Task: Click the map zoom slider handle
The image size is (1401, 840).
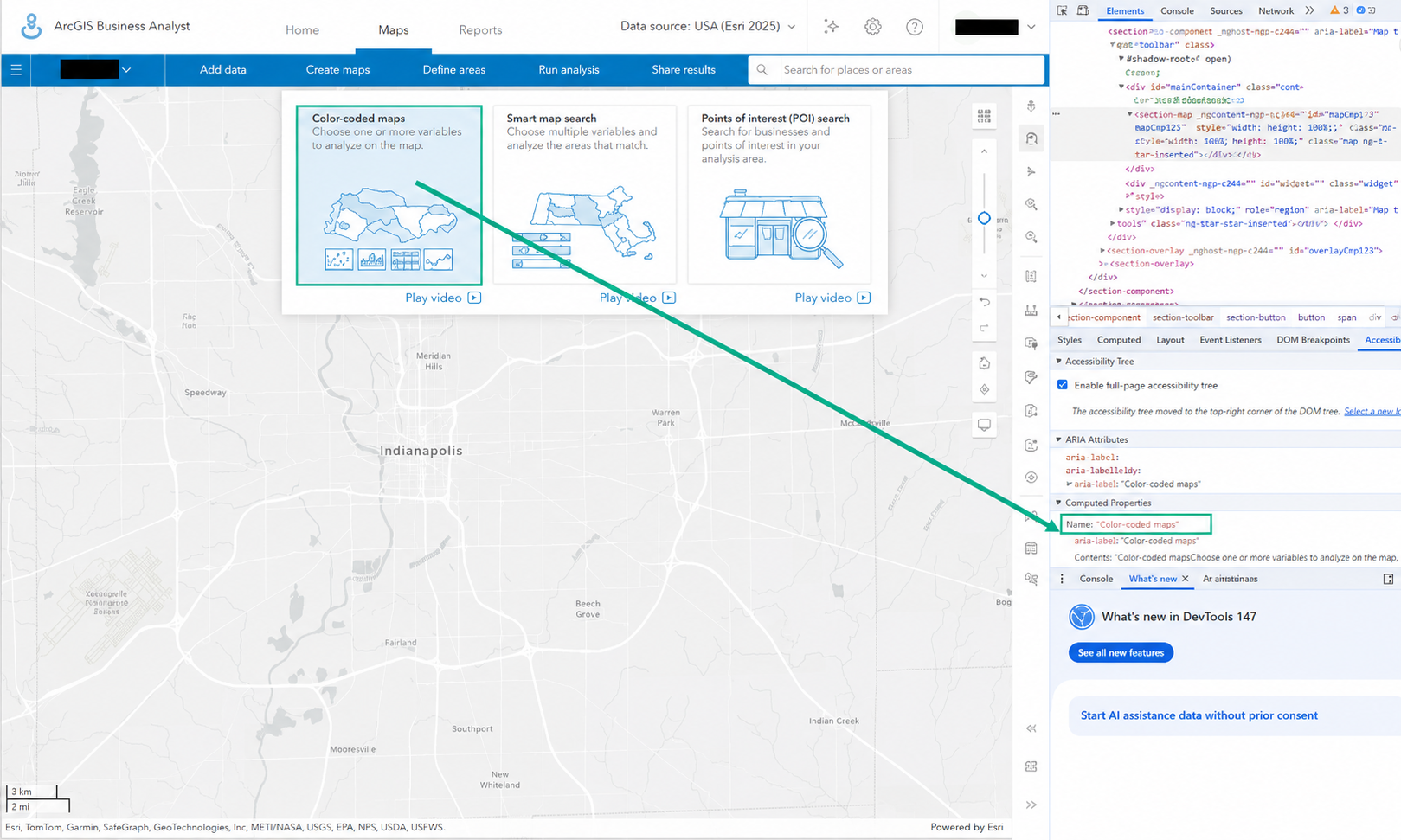Action: [984, 218]
